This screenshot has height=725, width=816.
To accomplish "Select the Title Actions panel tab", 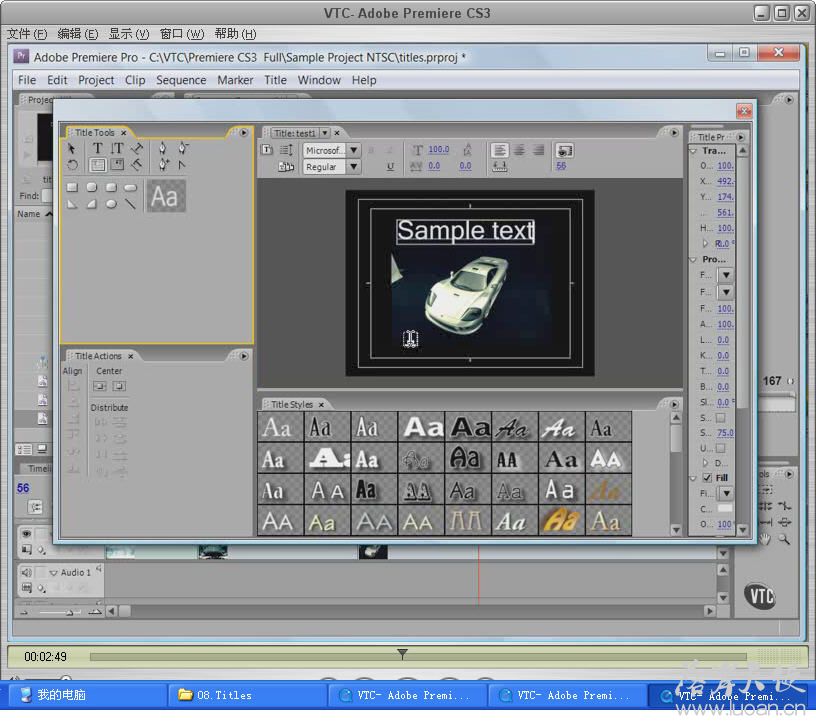I will (x=98, y=356).
